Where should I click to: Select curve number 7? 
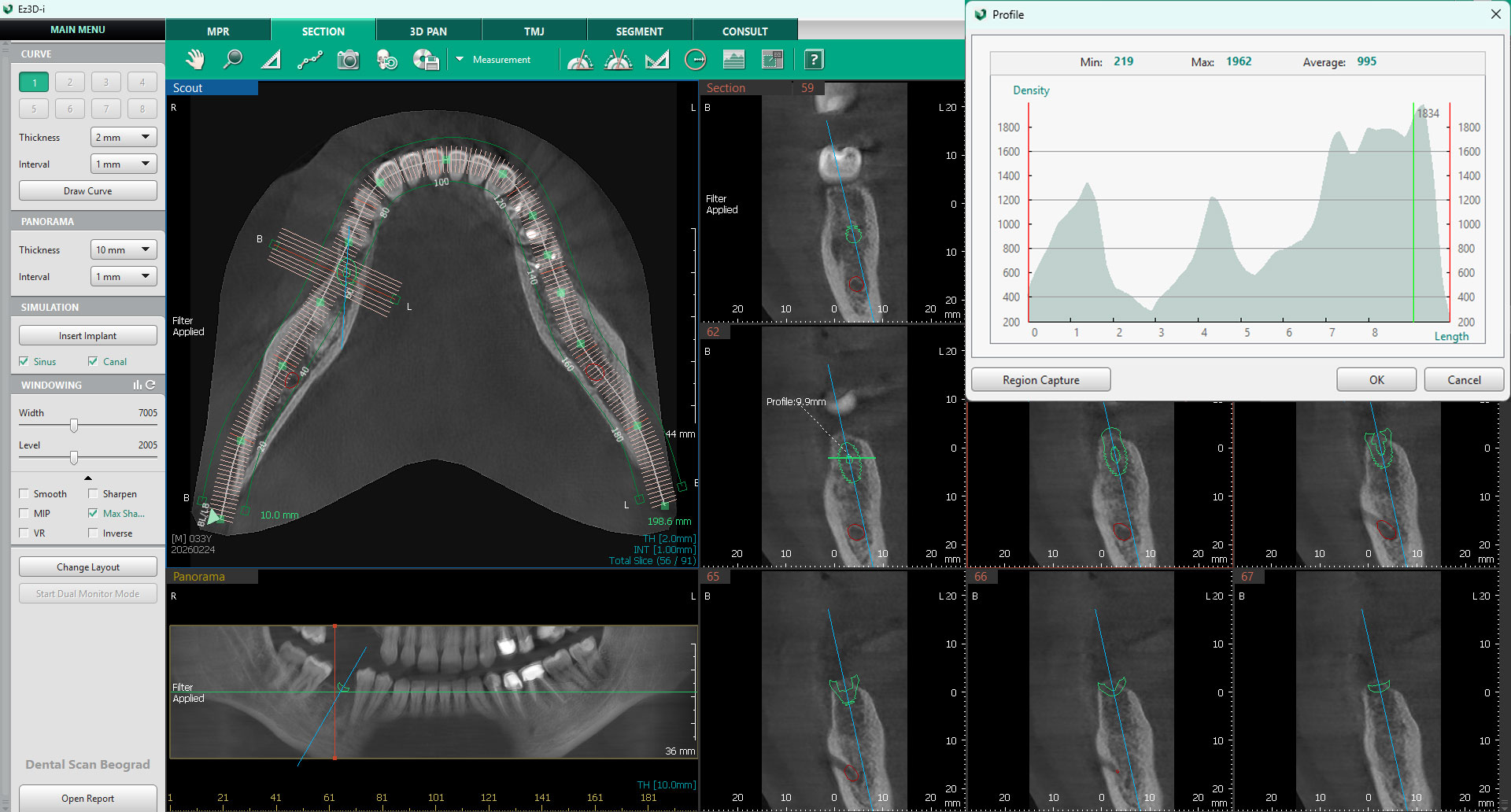pos(106,109)
